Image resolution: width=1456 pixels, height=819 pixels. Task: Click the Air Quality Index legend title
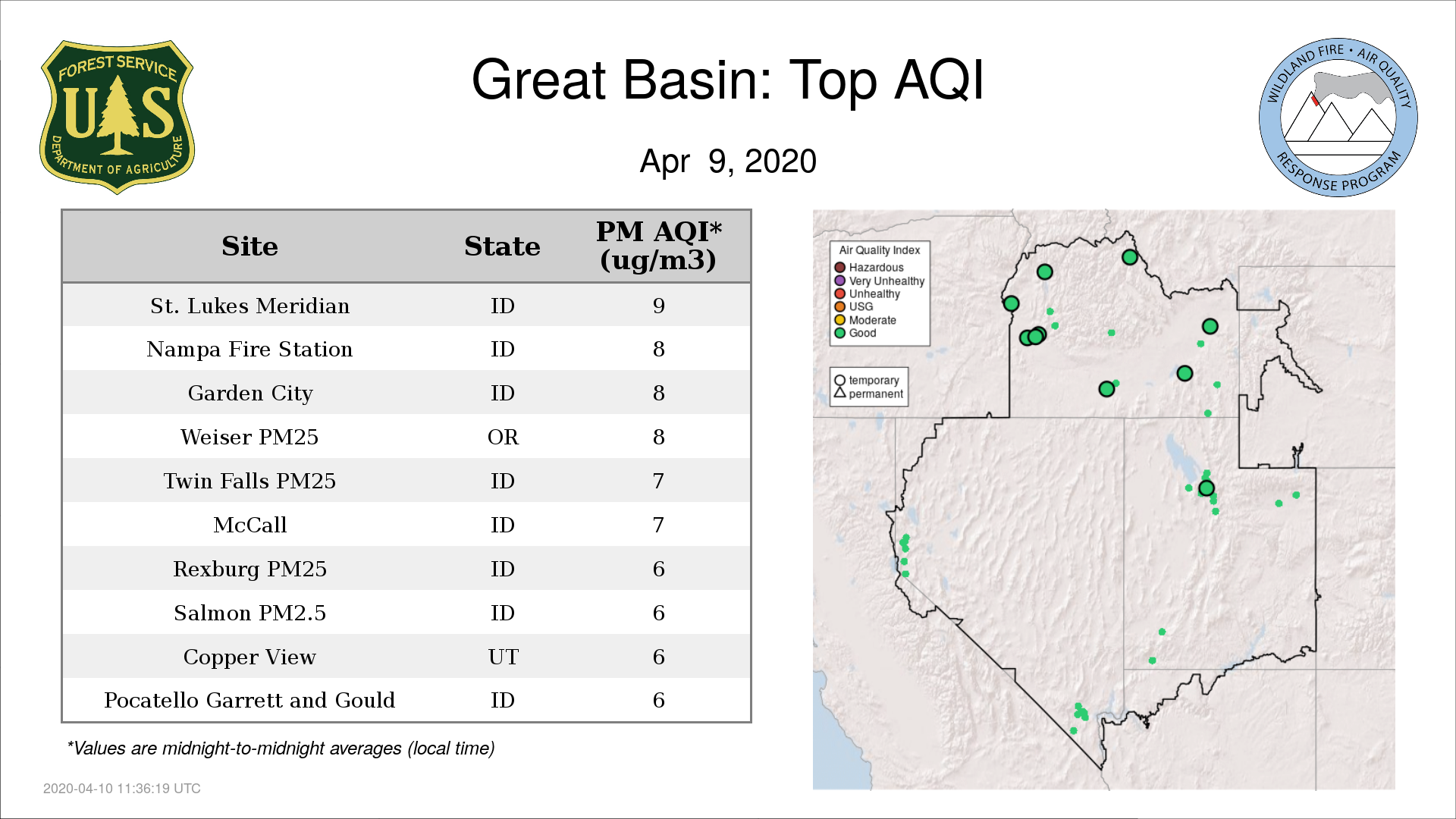(x=879, y=249)
